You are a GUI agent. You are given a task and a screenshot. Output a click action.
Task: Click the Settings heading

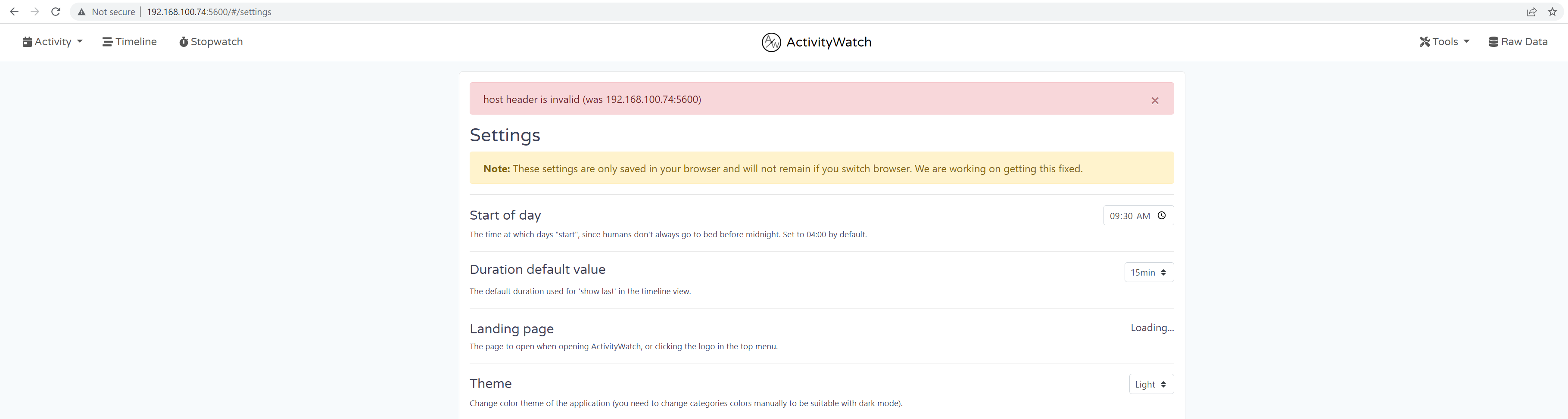[x=505, y=135]
